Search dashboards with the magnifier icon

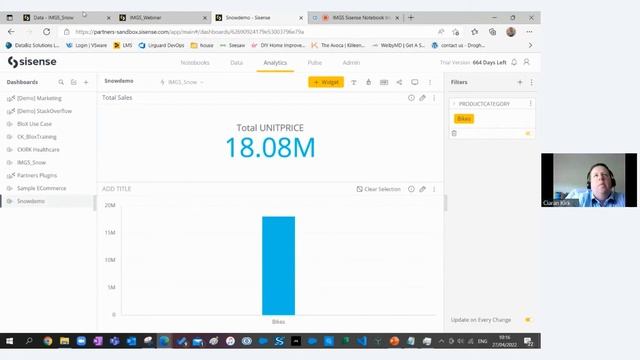61,82
